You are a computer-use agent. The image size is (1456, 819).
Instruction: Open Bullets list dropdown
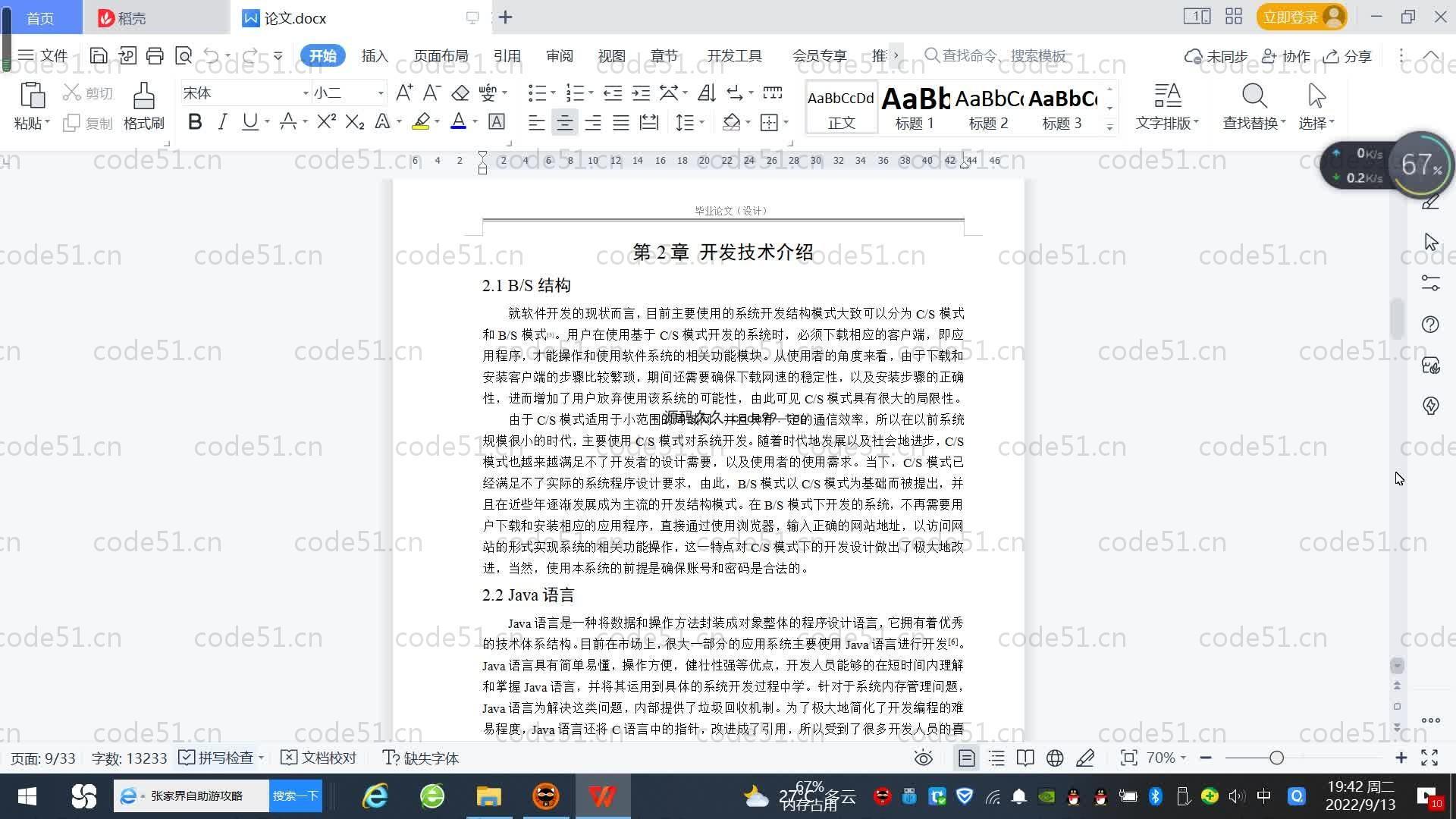(x=553, y=93)
